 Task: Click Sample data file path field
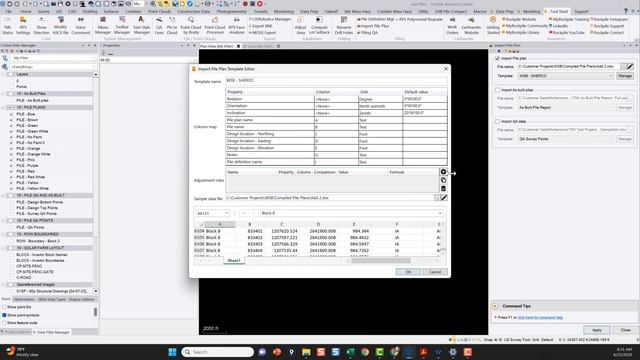[329, 198]
